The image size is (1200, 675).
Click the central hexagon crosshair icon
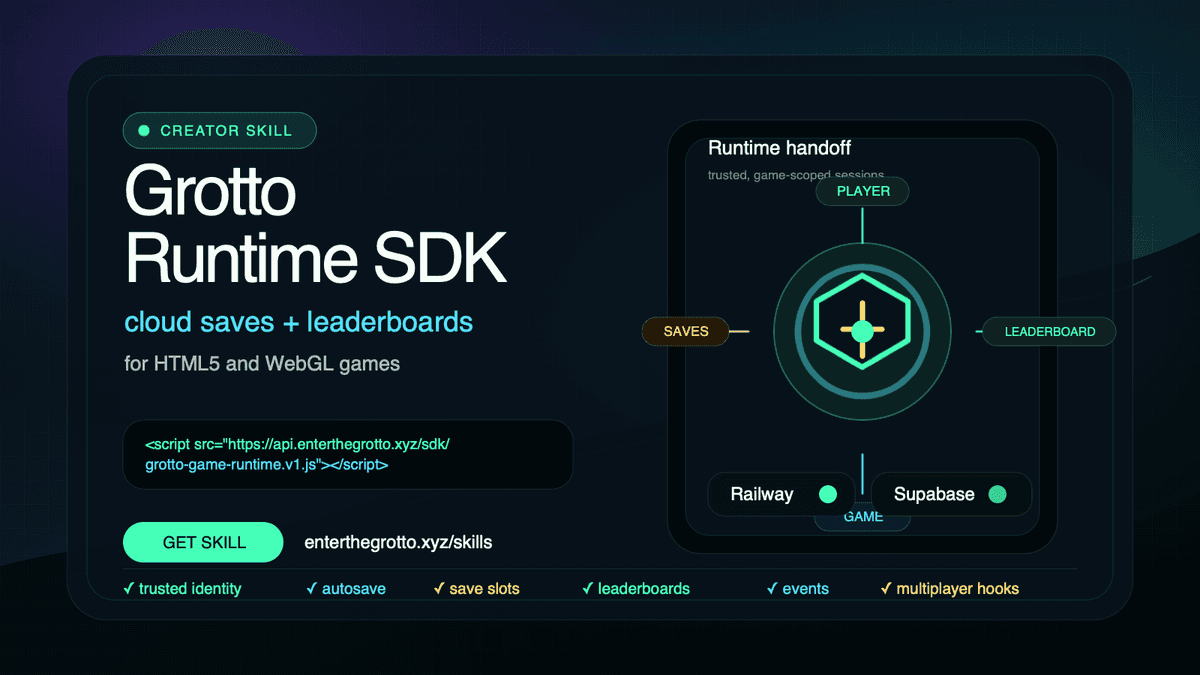click(x=862, y=330)
